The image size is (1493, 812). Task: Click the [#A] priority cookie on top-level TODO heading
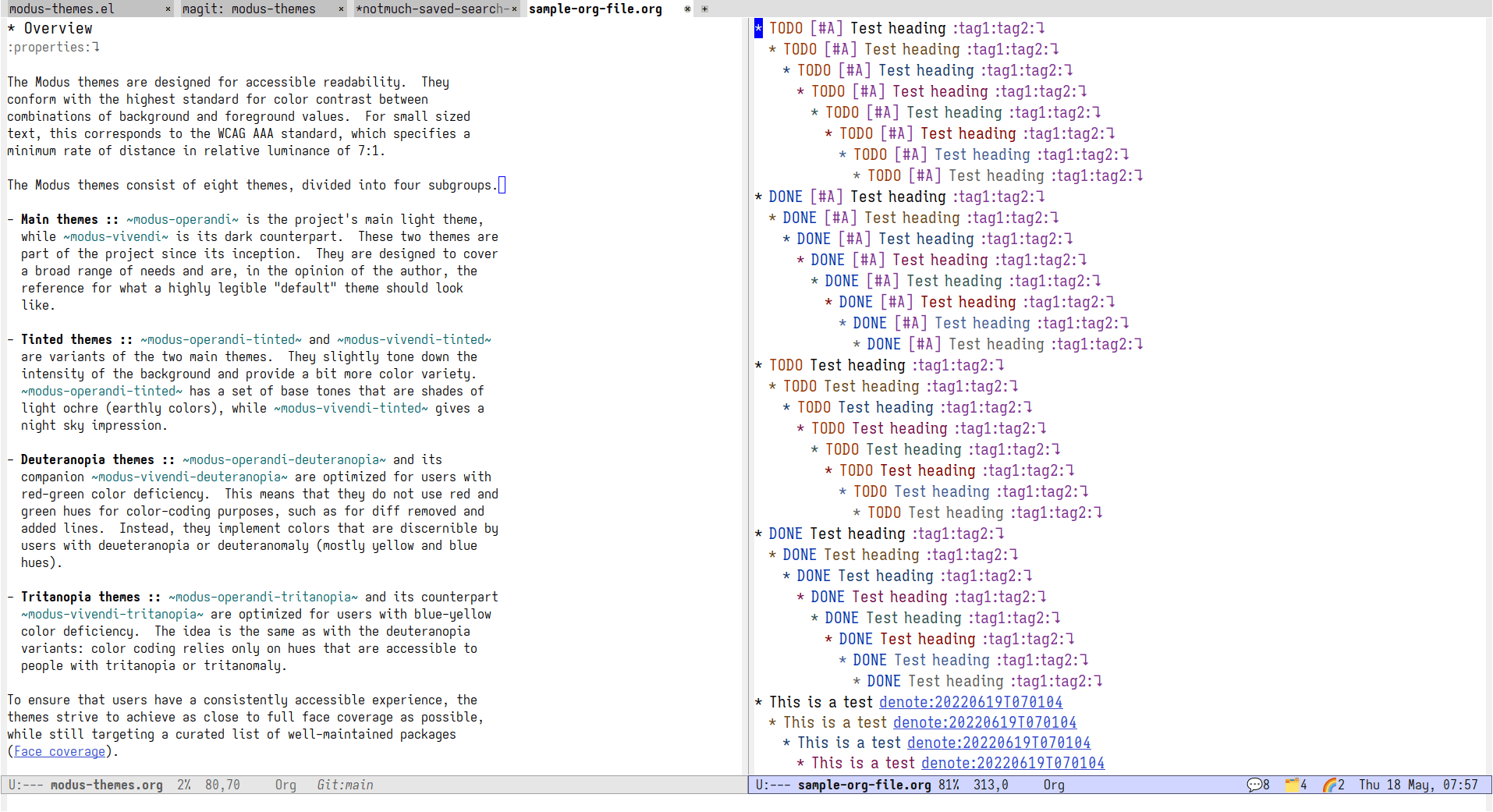click(827, 28)
